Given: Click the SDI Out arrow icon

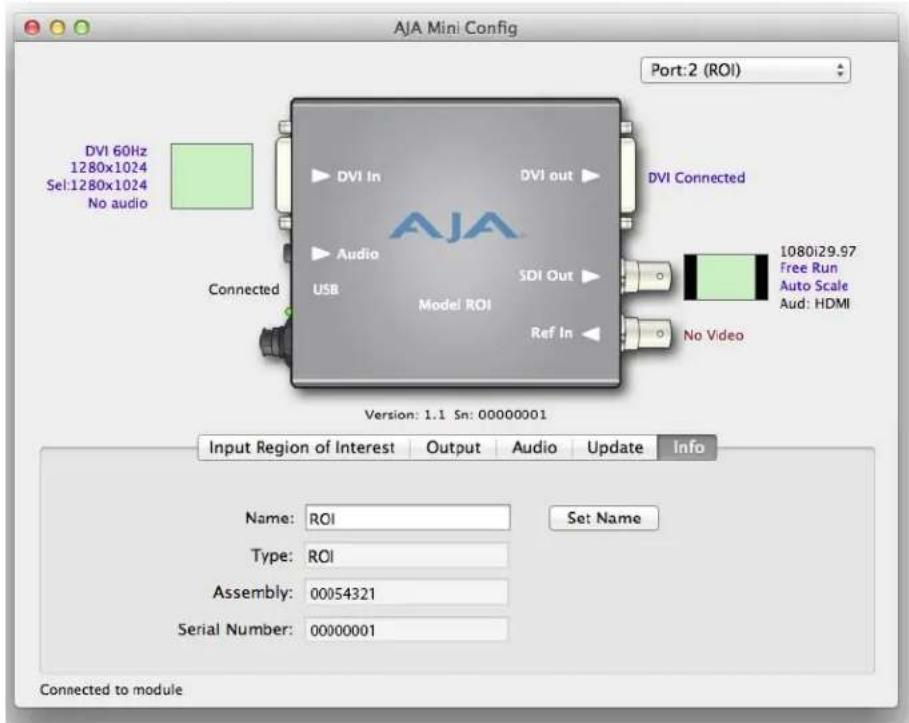Looking at the screenshot, I should (x=591, y=276).
